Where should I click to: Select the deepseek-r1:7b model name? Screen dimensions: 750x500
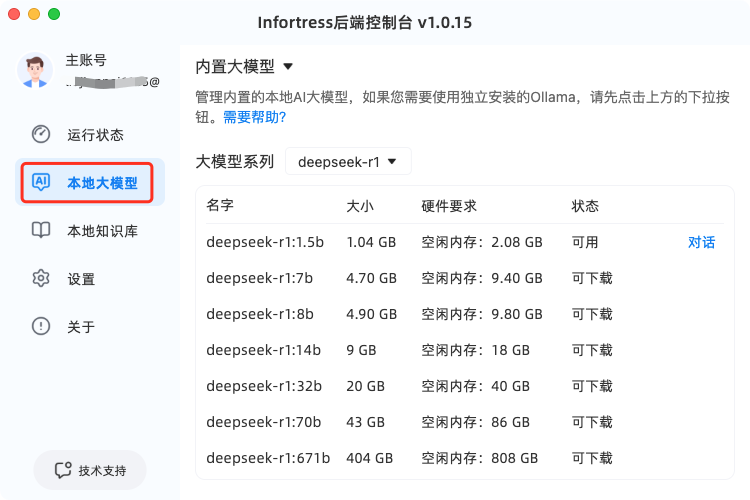click(x=259, y=278)
